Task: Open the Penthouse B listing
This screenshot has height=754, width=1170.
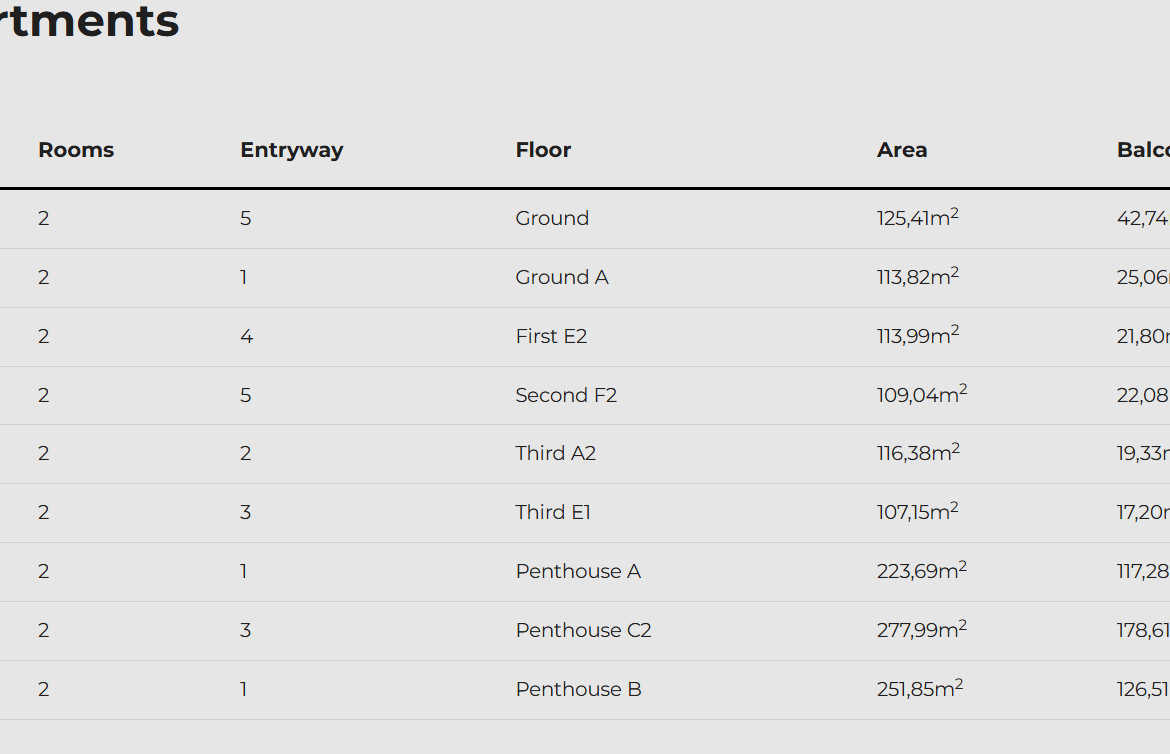Action: pos(578,689)
